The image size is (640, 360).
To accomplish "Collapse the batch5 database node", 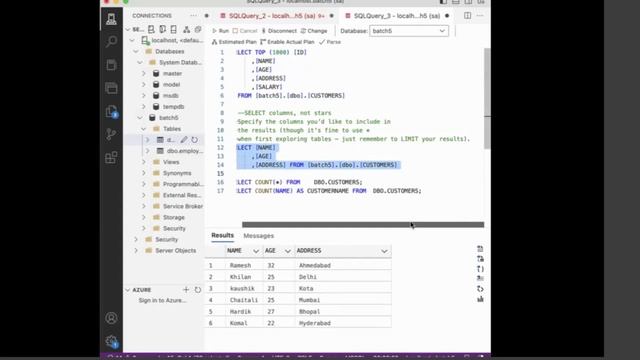I will (x=140, y=118).
